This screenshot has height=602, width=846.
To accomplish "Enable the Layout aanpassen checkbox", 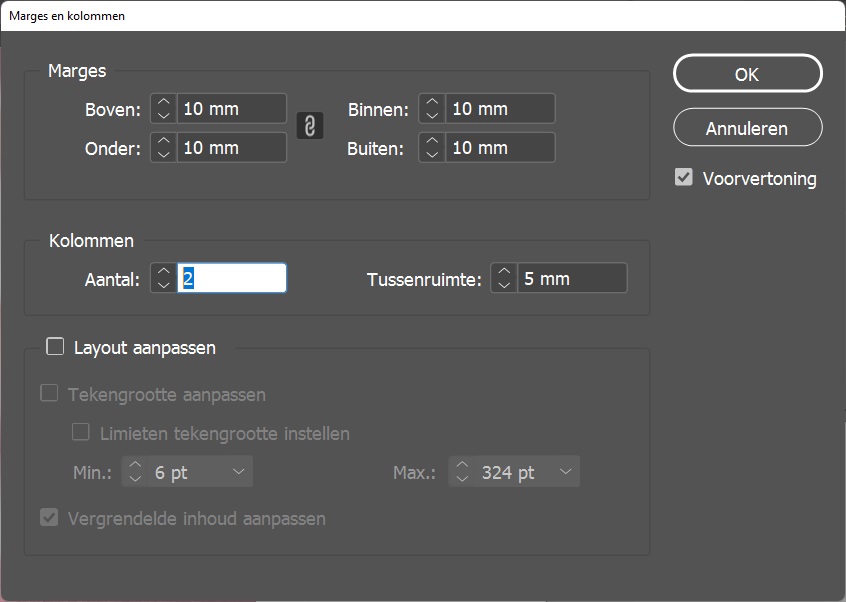I will [x=55, y=346].
